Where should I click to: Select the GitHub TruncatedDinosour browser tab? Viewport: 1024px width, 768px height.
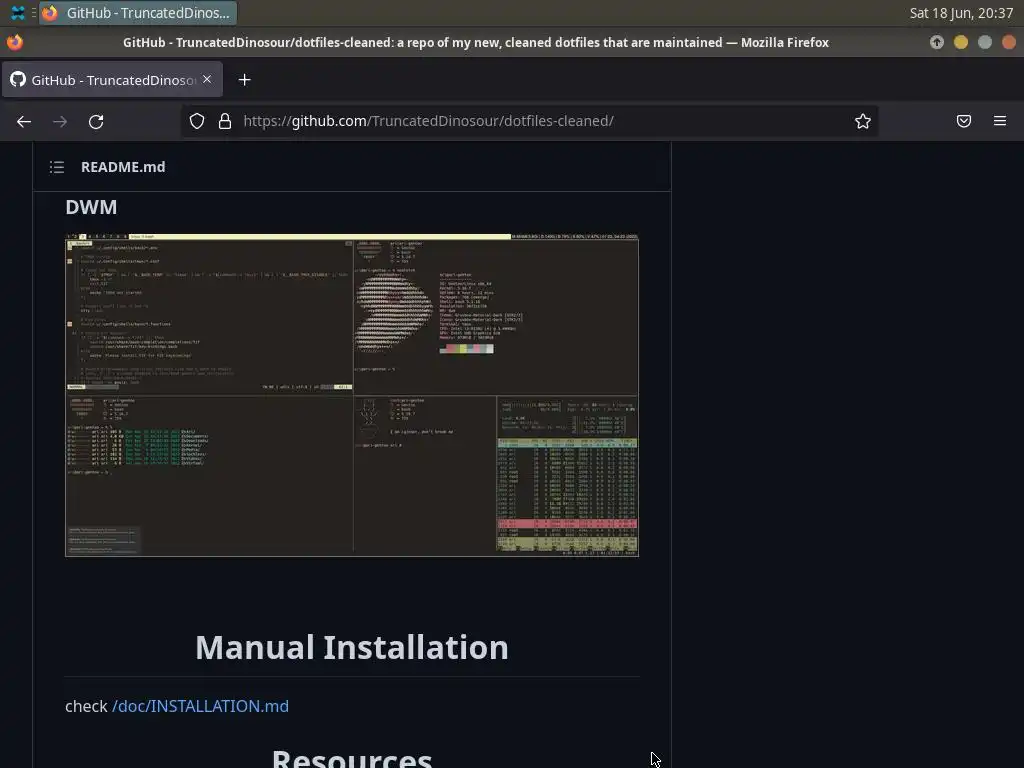(112, 80)
